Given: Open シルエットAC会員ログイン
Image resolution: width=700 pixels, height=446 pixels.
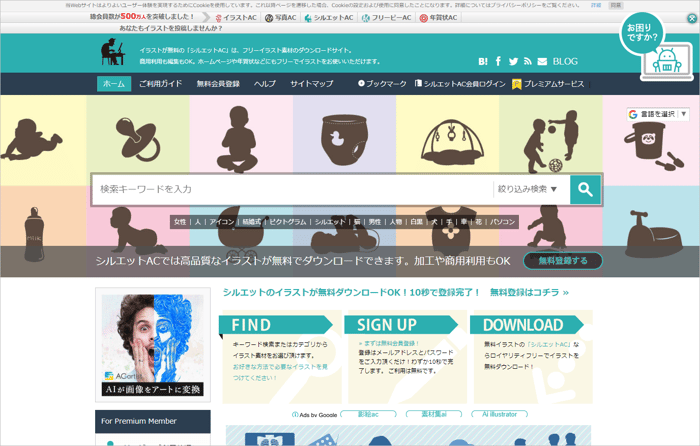Looking at the screenshot, I should (460, 83).
